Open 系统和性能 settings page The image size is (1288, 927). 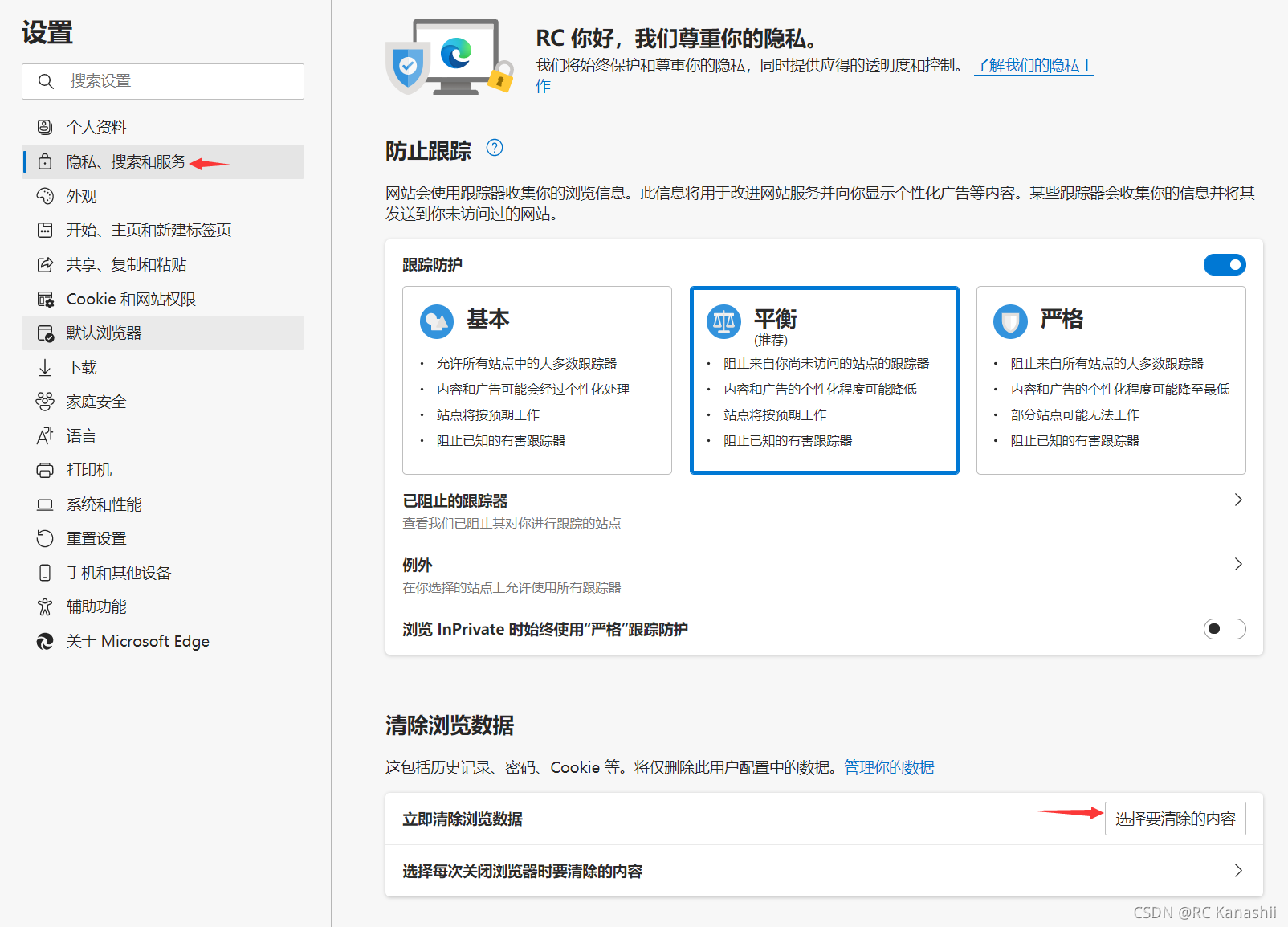pos(163,504)
